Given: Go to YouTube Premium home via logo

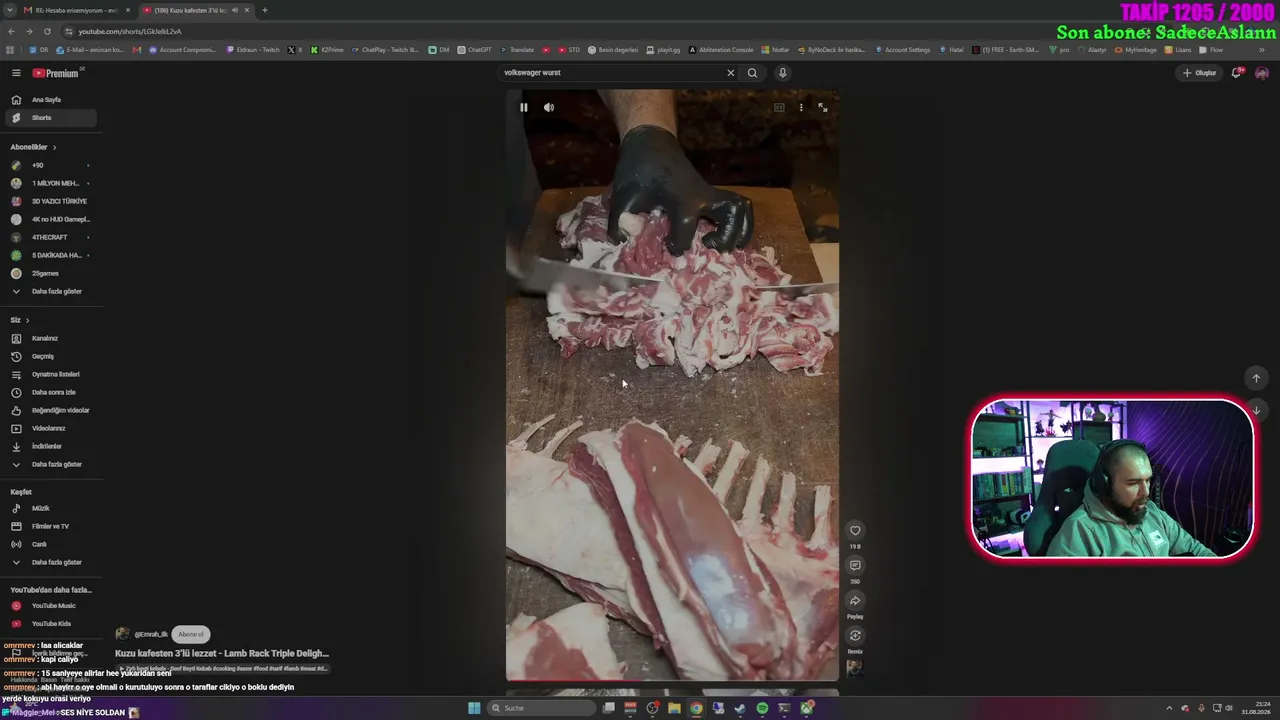Looking at the screenshot, I should [56, 73].
